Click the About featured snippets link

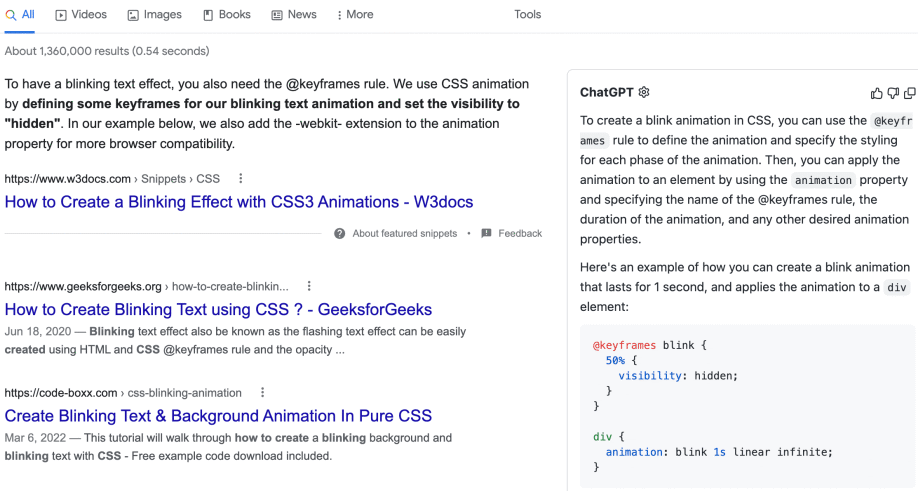point(405,234)
